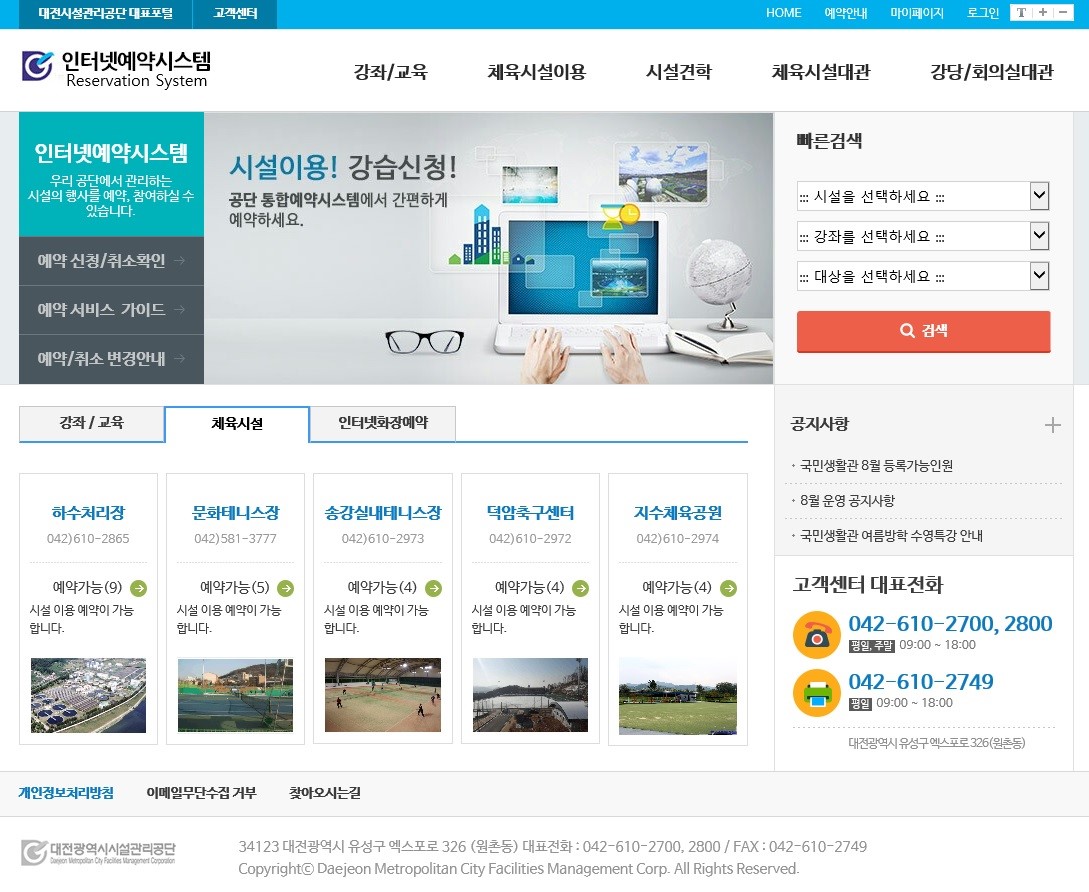
Task: Click green arrow beside 하수처리장 예약가능(9)
Action: (138, 588)
